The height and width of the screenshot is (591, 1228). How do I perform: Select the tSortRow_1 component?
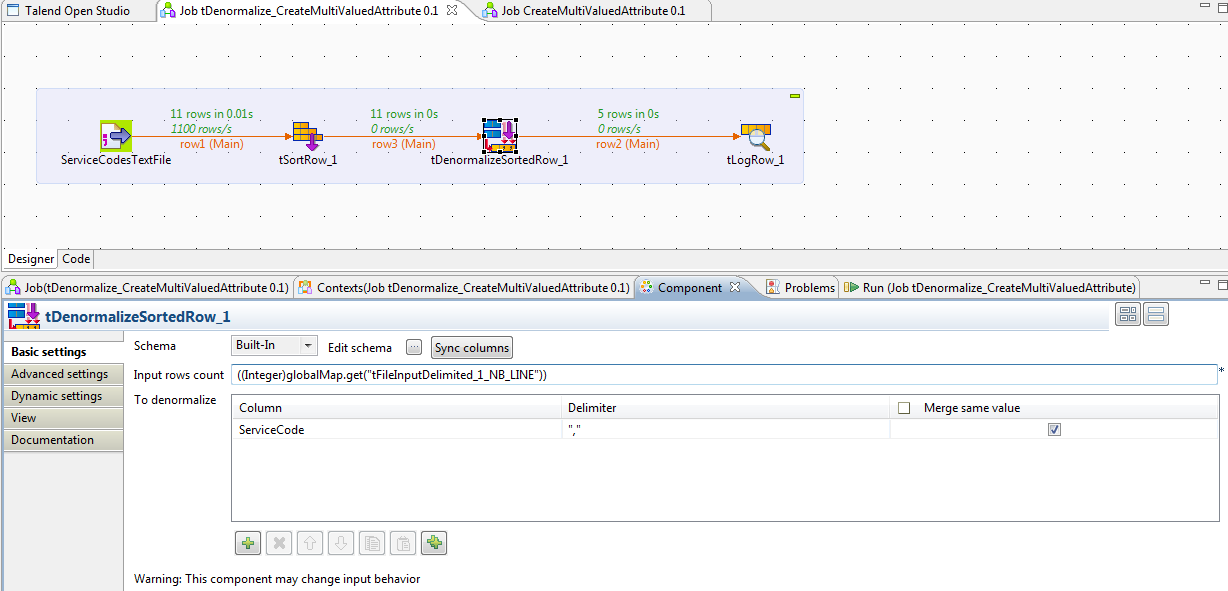[x=306, y=135]
